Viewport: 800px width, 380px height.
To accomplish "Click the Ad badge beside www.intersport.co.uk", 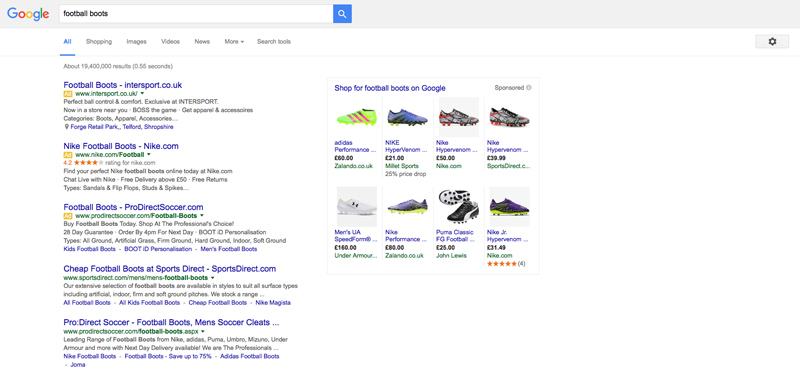I will (68, 94).
